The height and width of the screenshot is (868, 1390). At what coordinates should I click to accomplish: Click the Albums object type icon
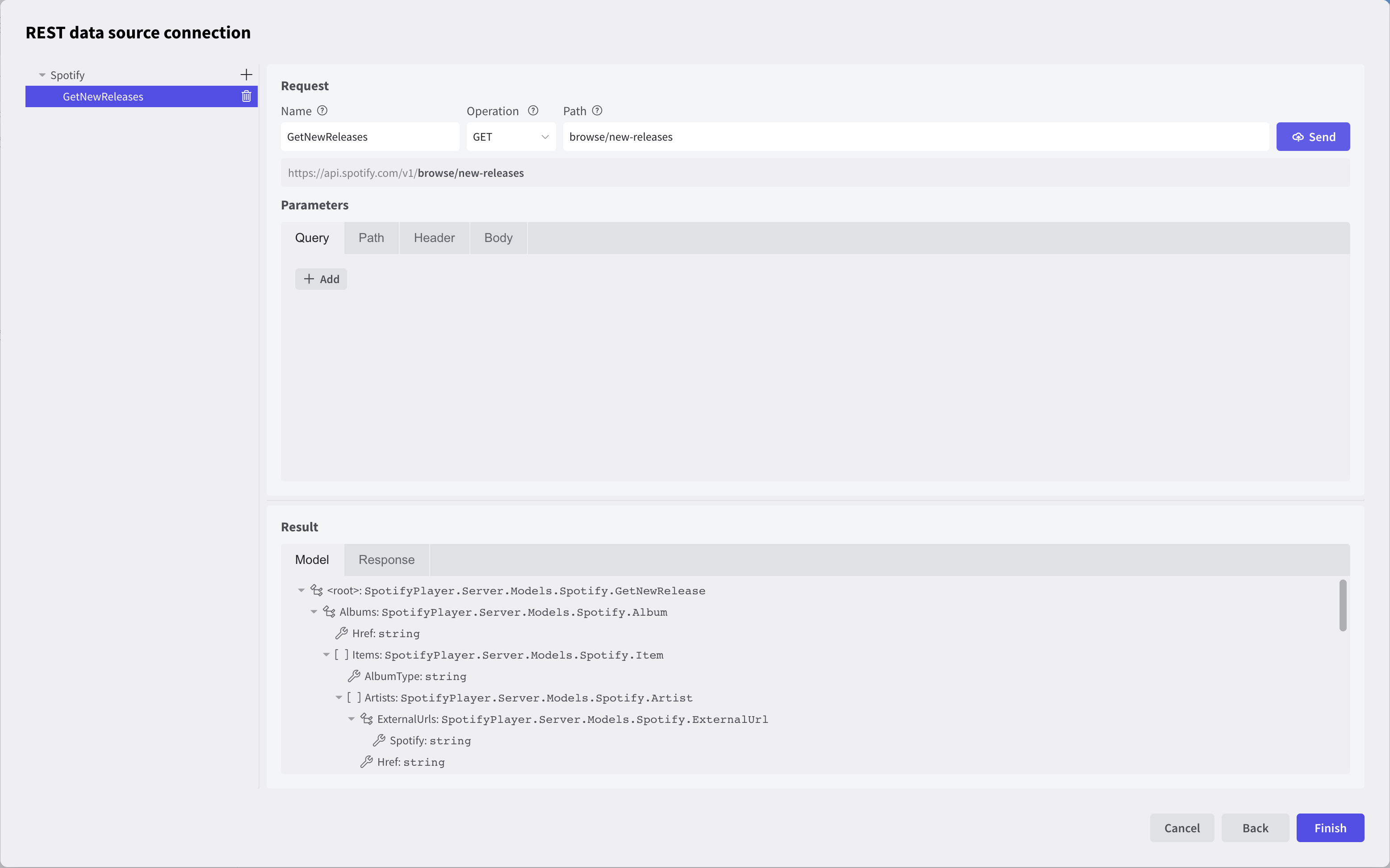(329, 612)
